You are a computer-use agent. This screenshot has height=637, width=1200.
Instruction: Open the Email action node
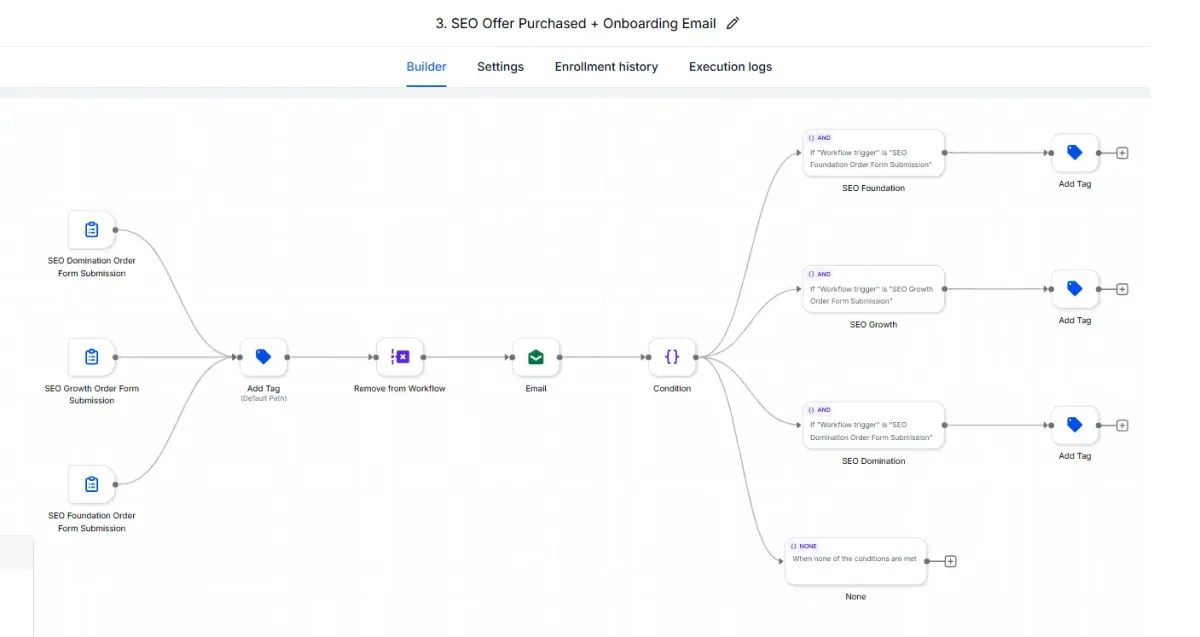(536, 357)
